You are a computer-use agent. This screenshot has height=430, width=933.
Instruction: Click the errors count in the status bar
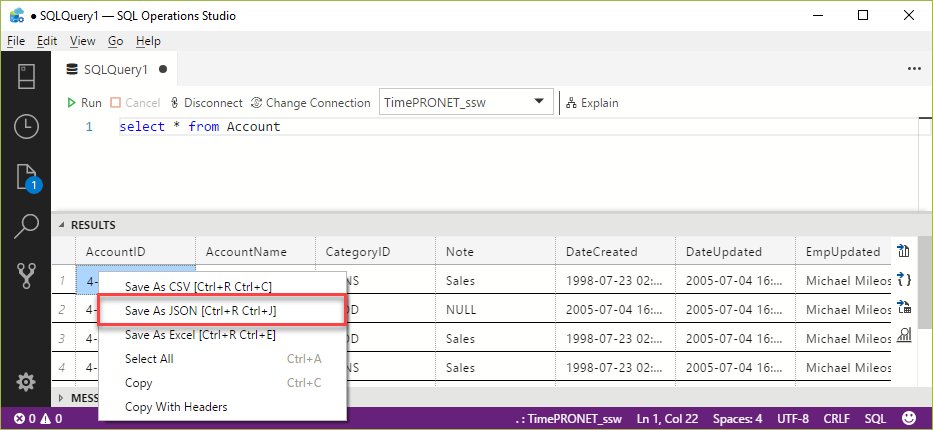click(26, 419)
